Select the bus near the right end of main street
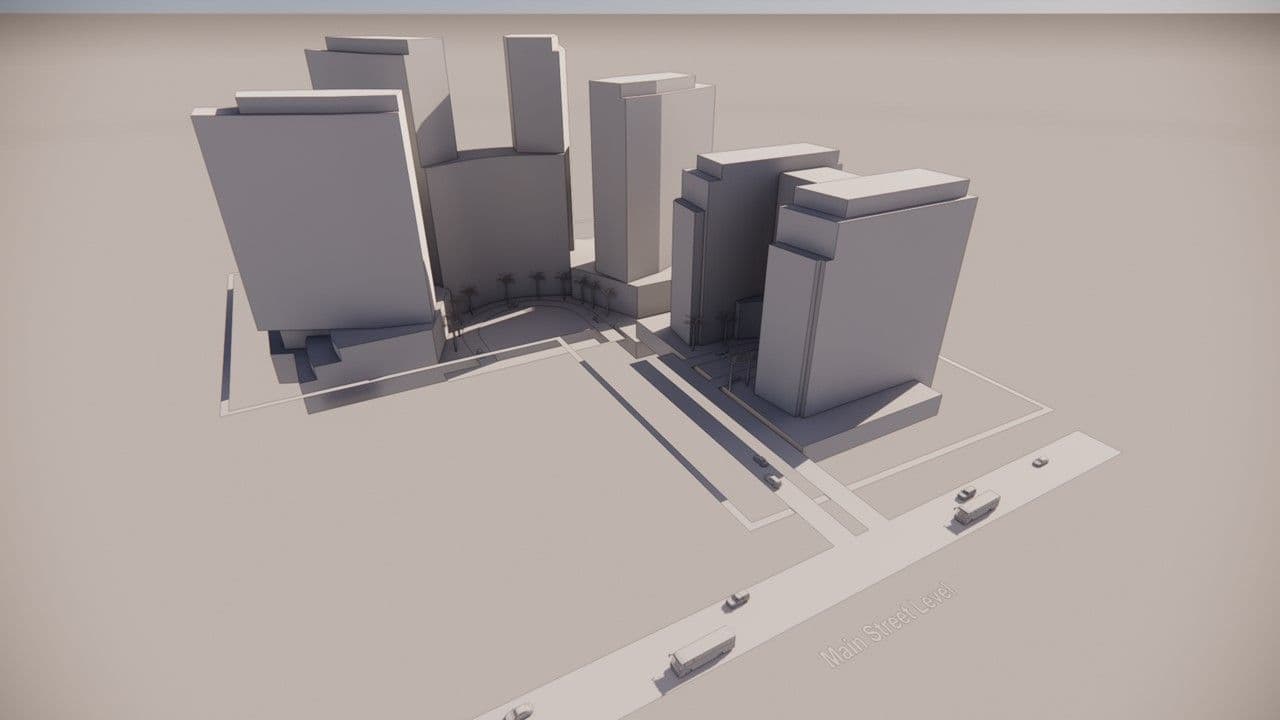This screenshot has width=1280, height=720. tap(976, 508)
